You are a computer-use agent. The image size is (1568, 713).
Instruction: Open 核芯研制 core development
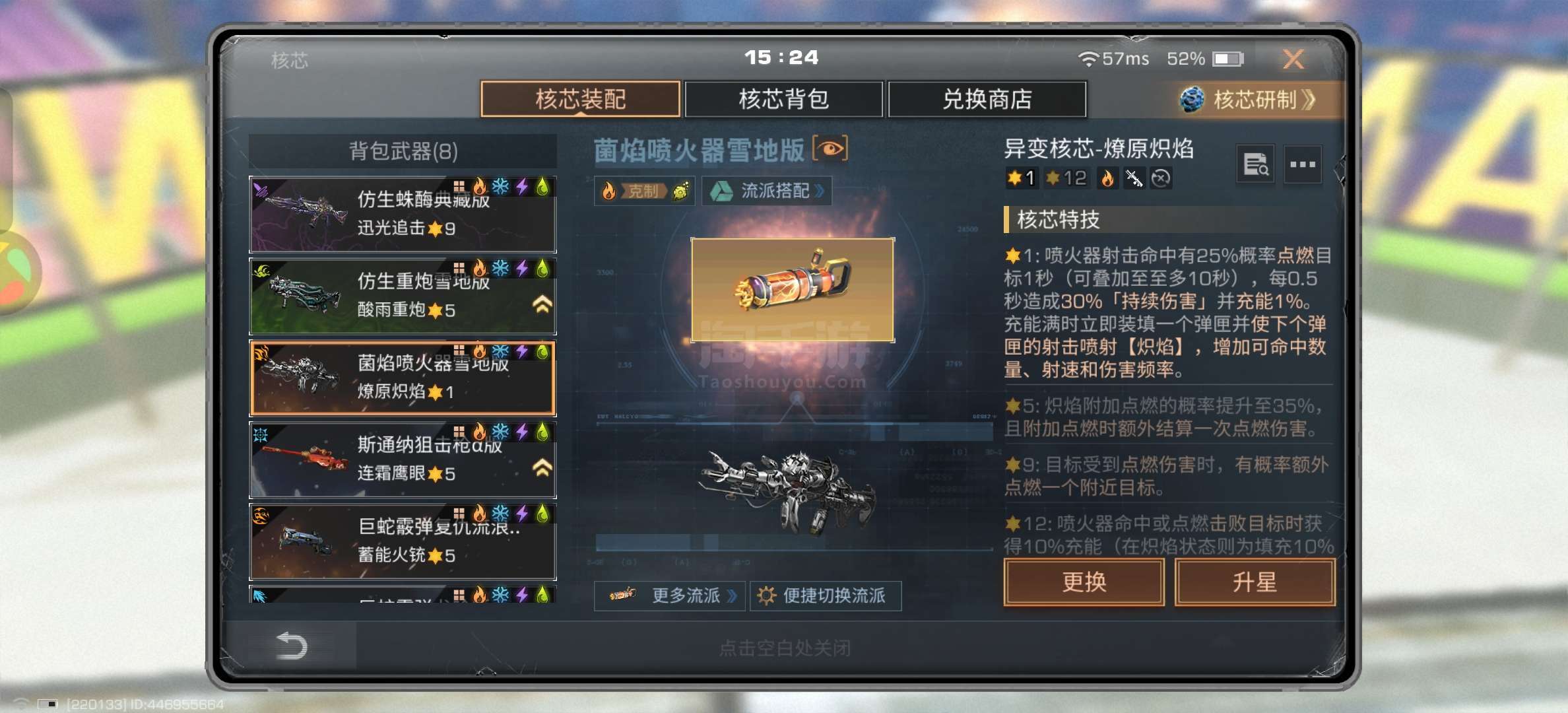click(x=1255, y=100)
